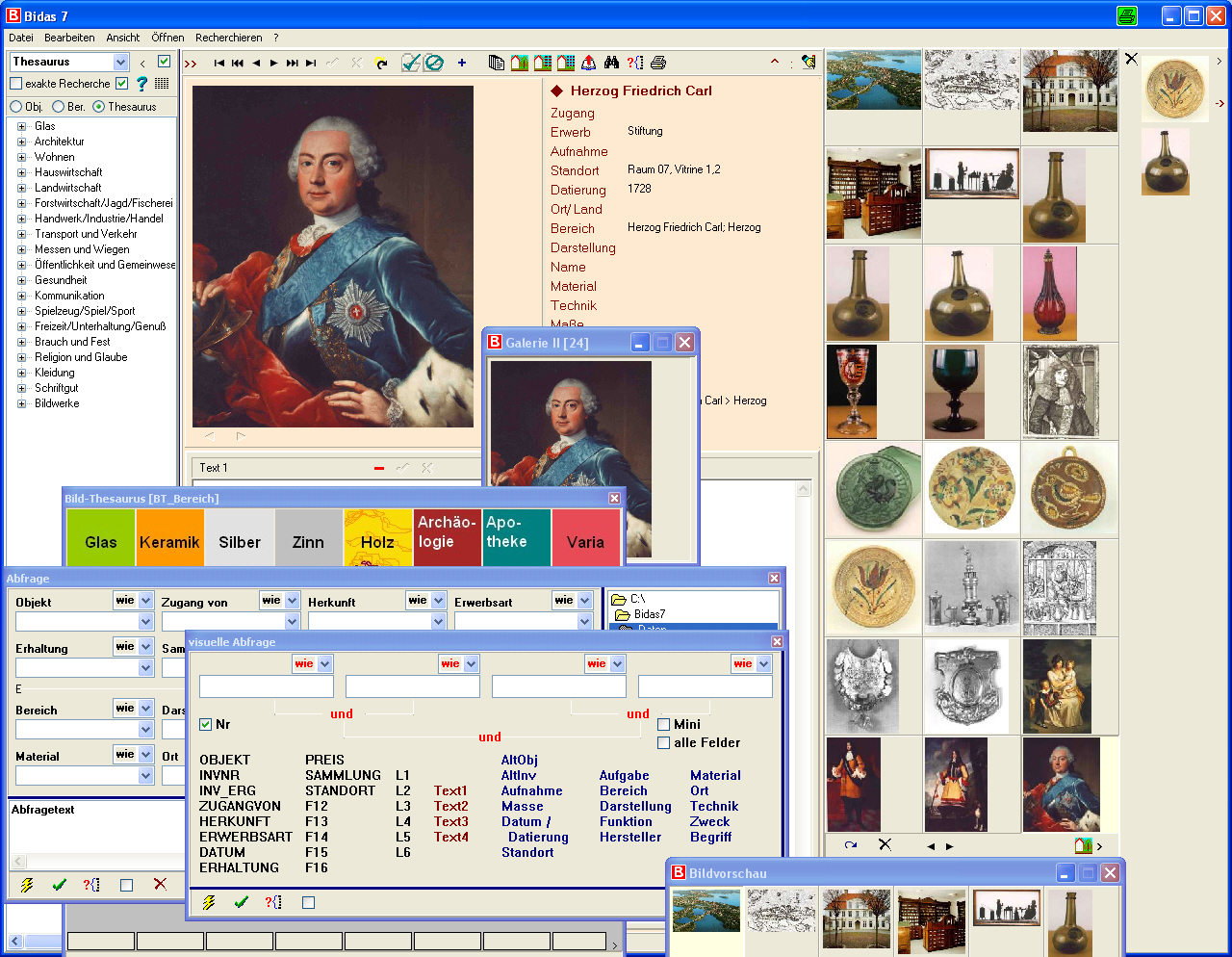Expand the Gesundheit tree node
The height and width of the screenshot is (957, 1232).
pyautogui.click(x=21, y=280)
